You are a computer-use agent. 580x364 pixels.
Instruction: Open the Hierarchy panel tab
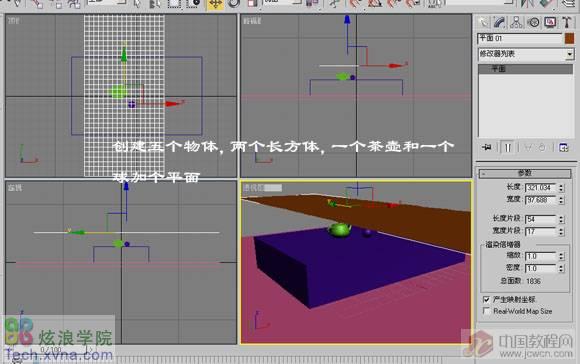pos(516,23)
